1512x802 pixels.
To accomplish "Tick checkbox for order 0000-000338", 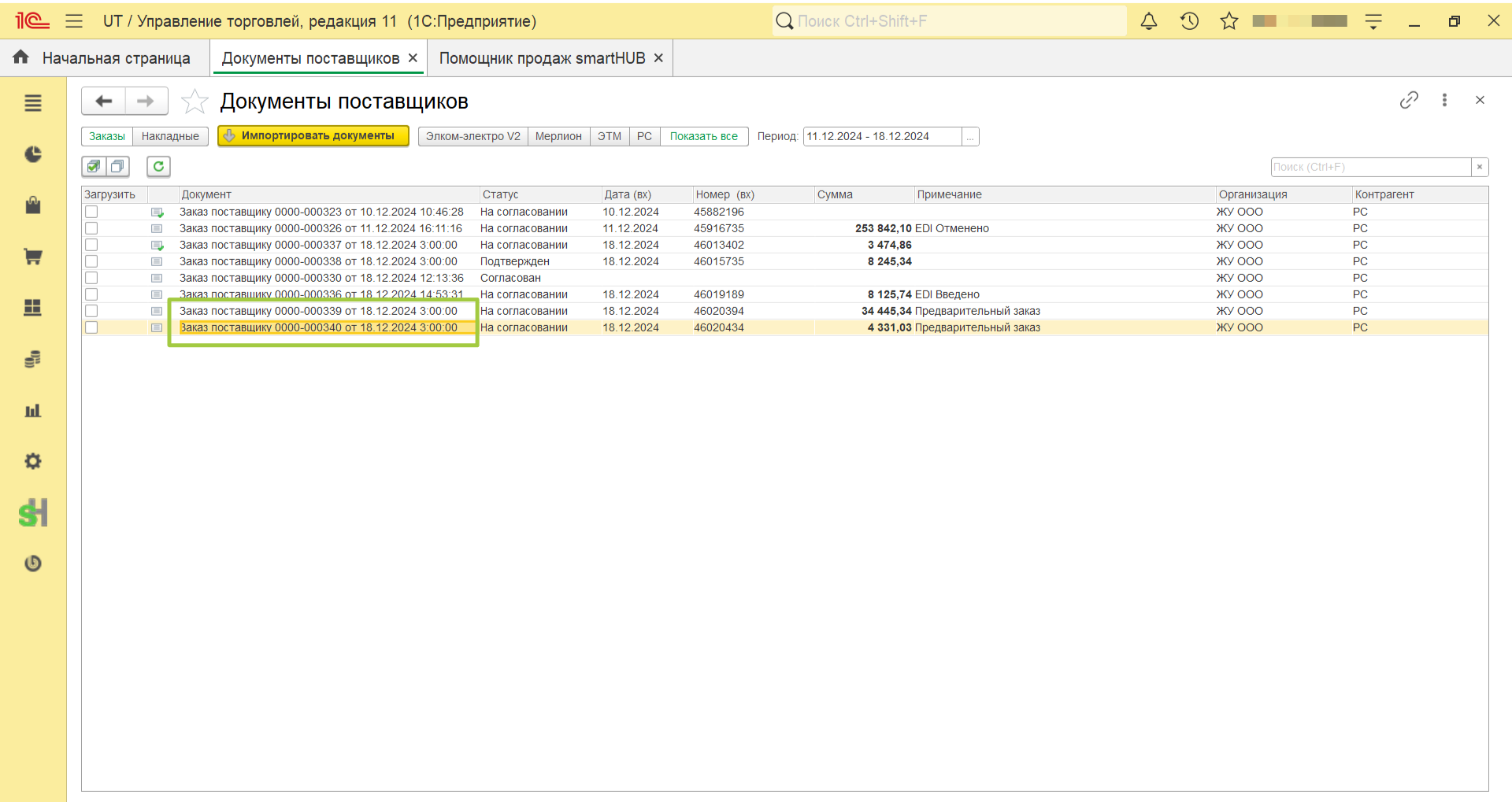I will point(91,261).
